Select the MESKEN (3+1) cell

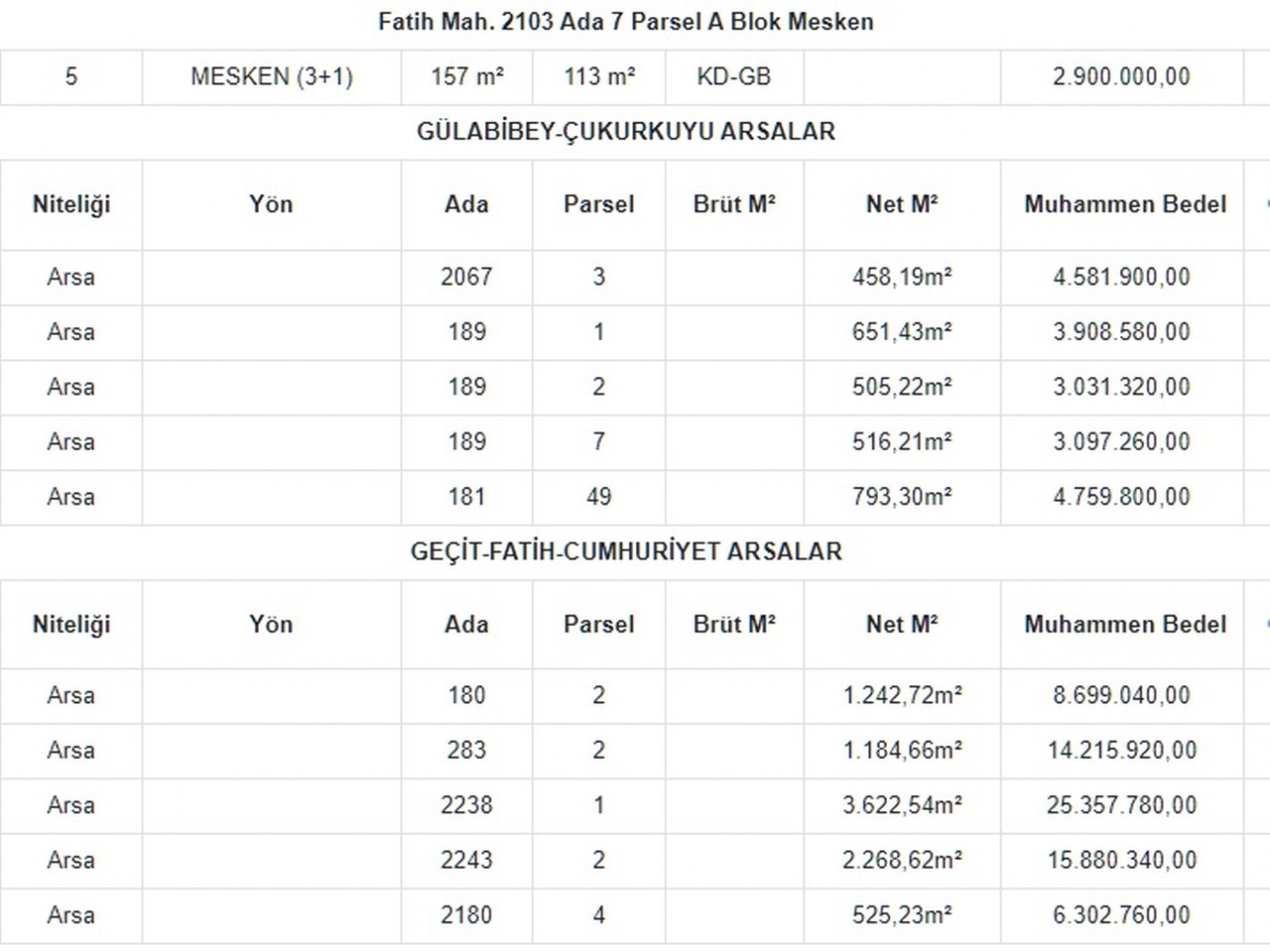(272, 76)
